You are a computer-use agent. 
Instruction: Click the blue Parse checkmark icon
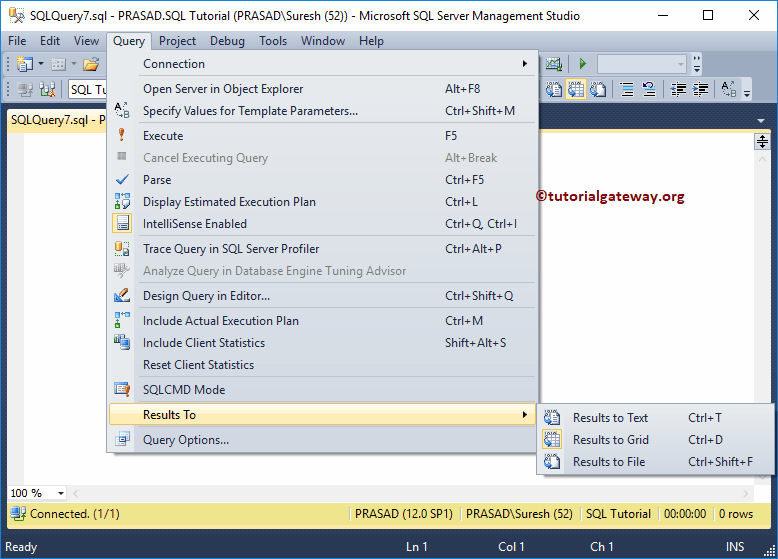(x=122, y=180)
